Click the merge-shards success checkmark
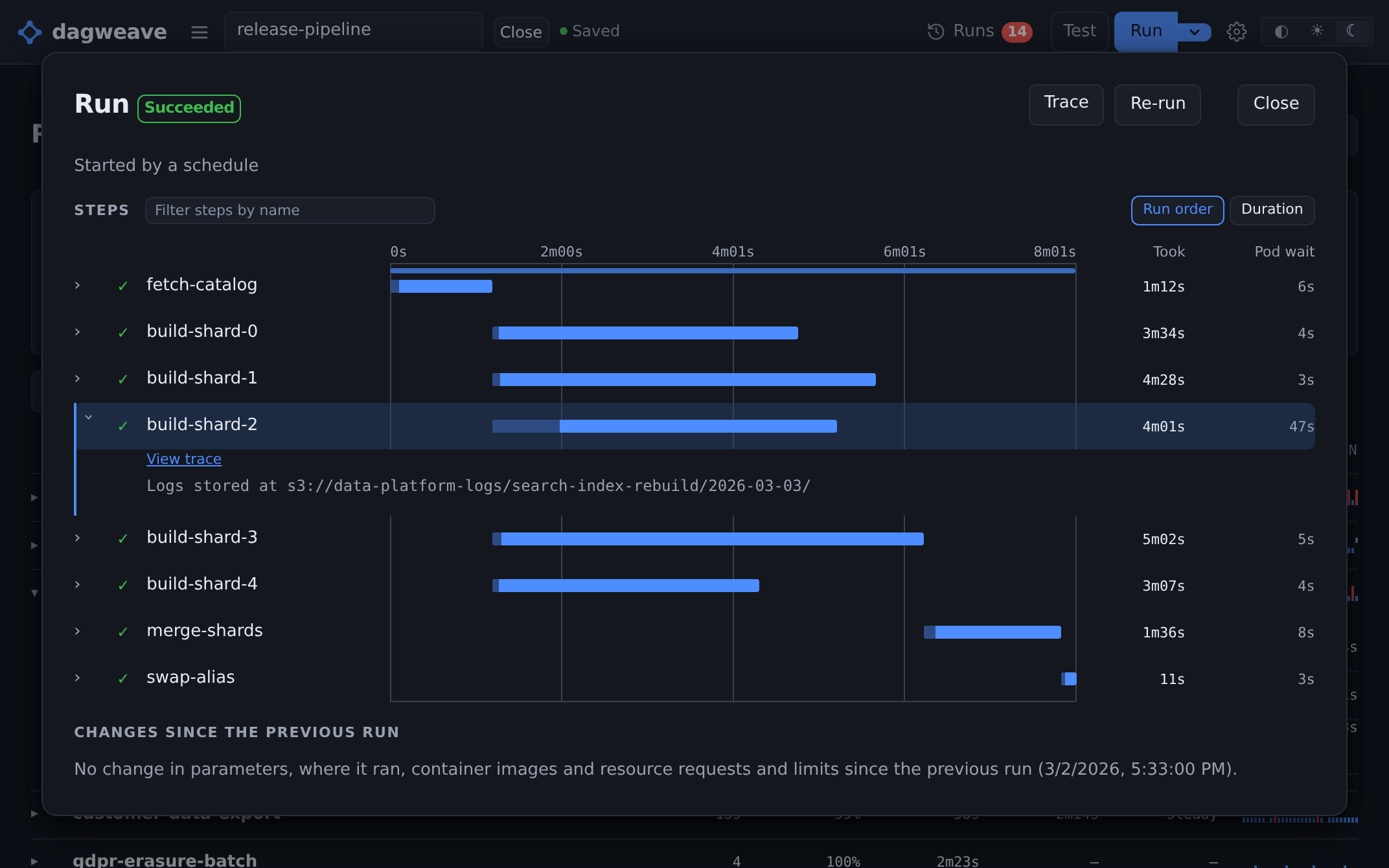This screenshot has width=1389, height=868. point(123,632)
